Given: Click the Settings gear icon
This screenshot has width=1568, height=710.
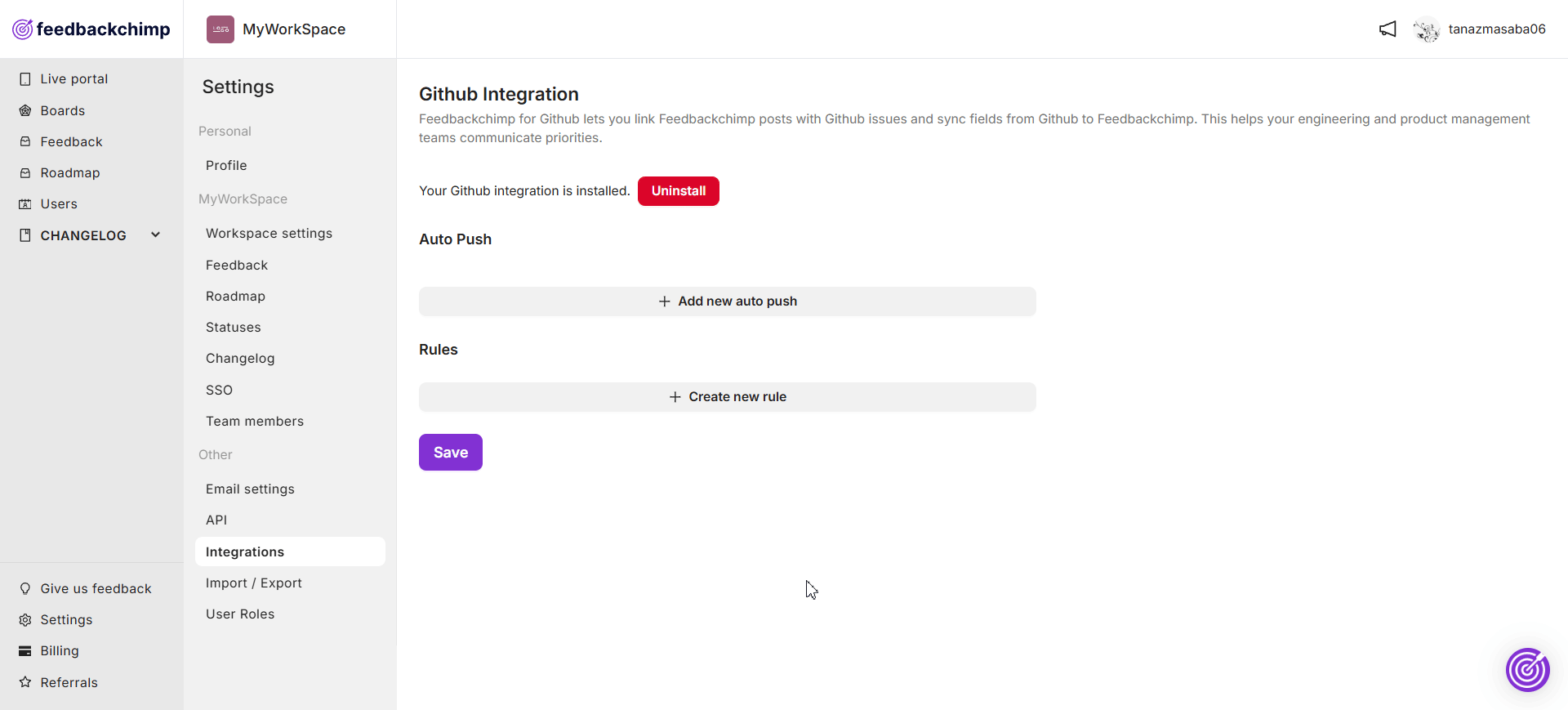Looking at the screenshot, I should tap(25, 620).
